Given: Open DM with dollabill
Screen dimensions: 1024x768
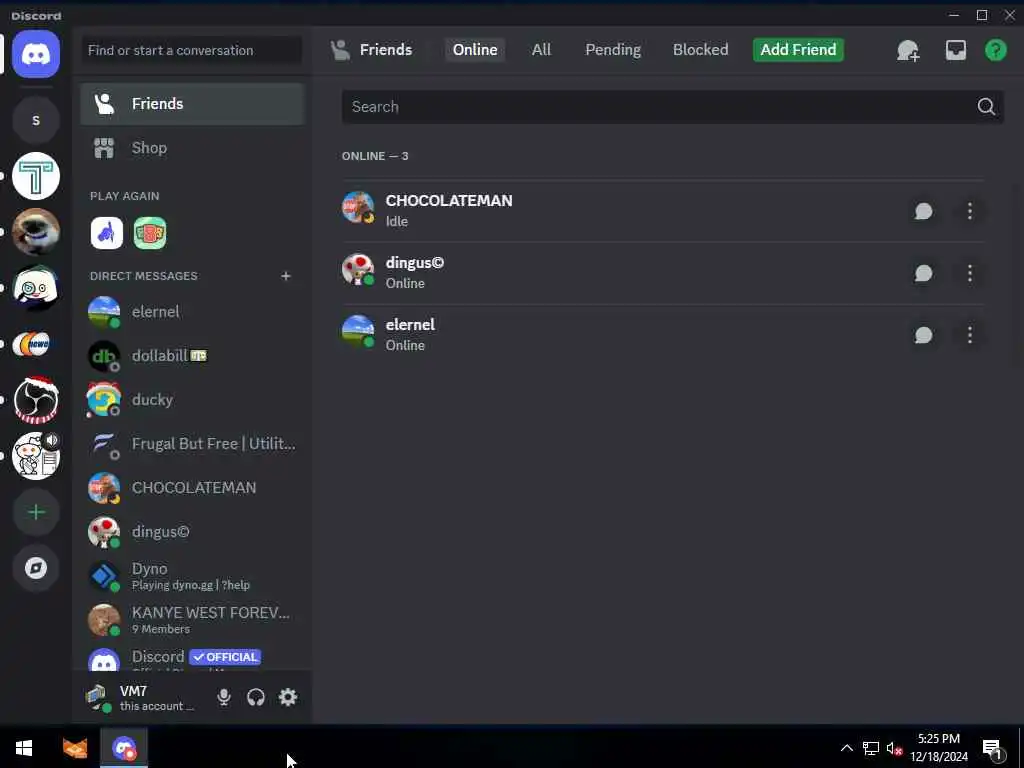Looking at the screenshot, I should pos(192,356).
